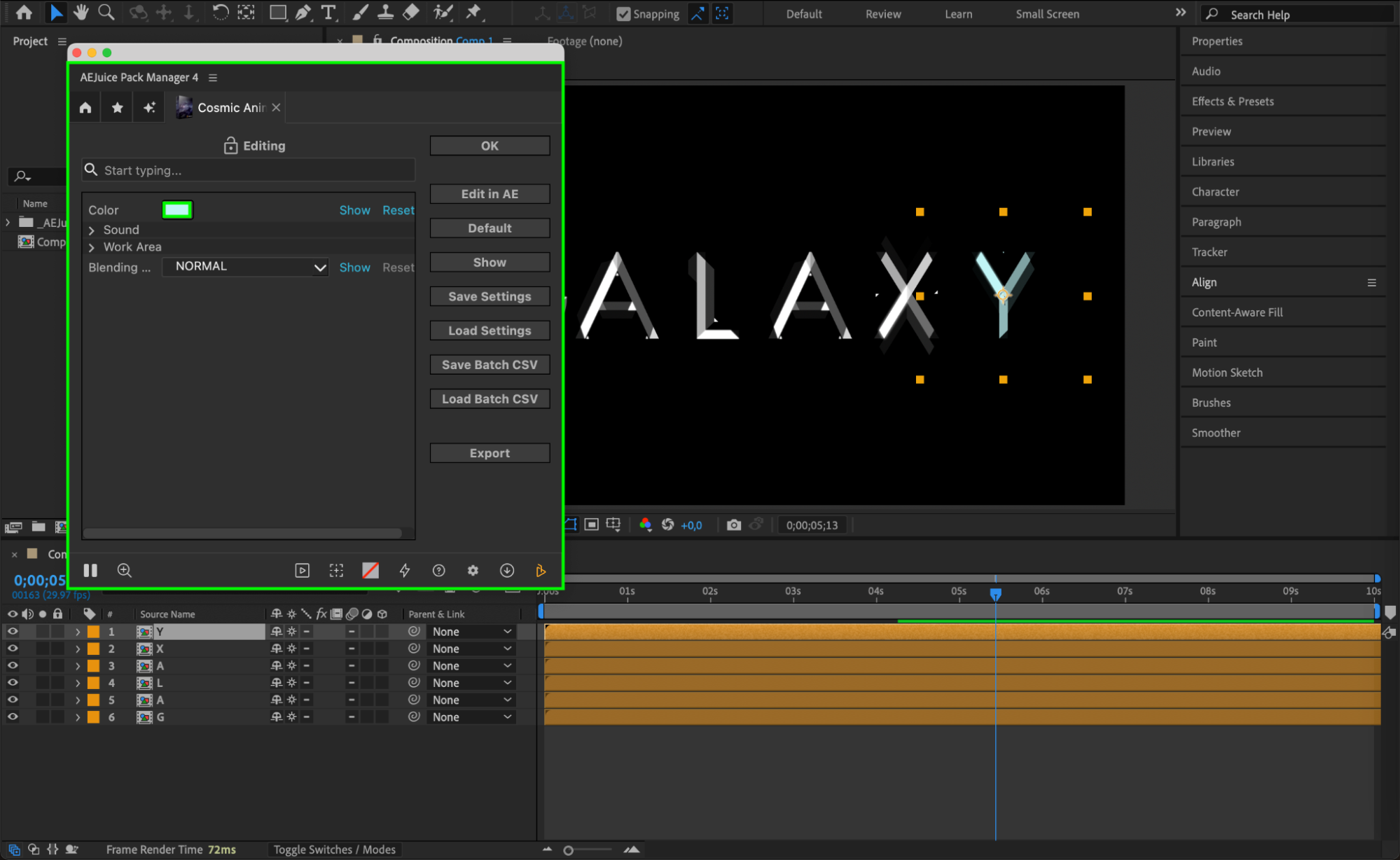The width and height of the screenshot is (1400, 860).
Task: Toggle the Snapping checkbox
Action: click(x=623, y=14)
